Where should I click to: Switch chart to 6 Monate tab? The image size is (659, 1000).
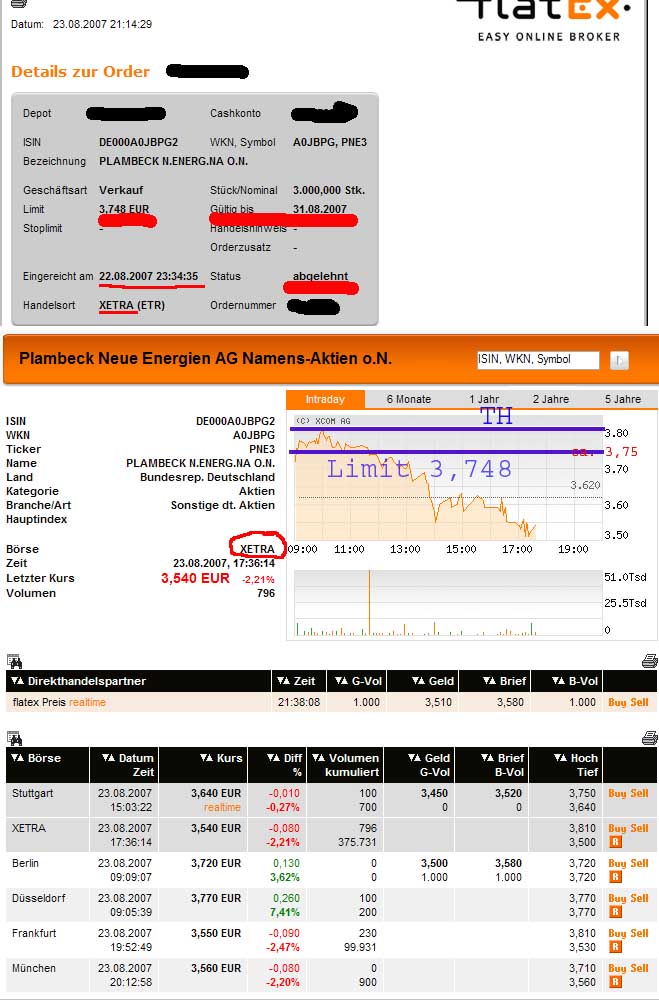pyautogui.click(x=409, y=399)
